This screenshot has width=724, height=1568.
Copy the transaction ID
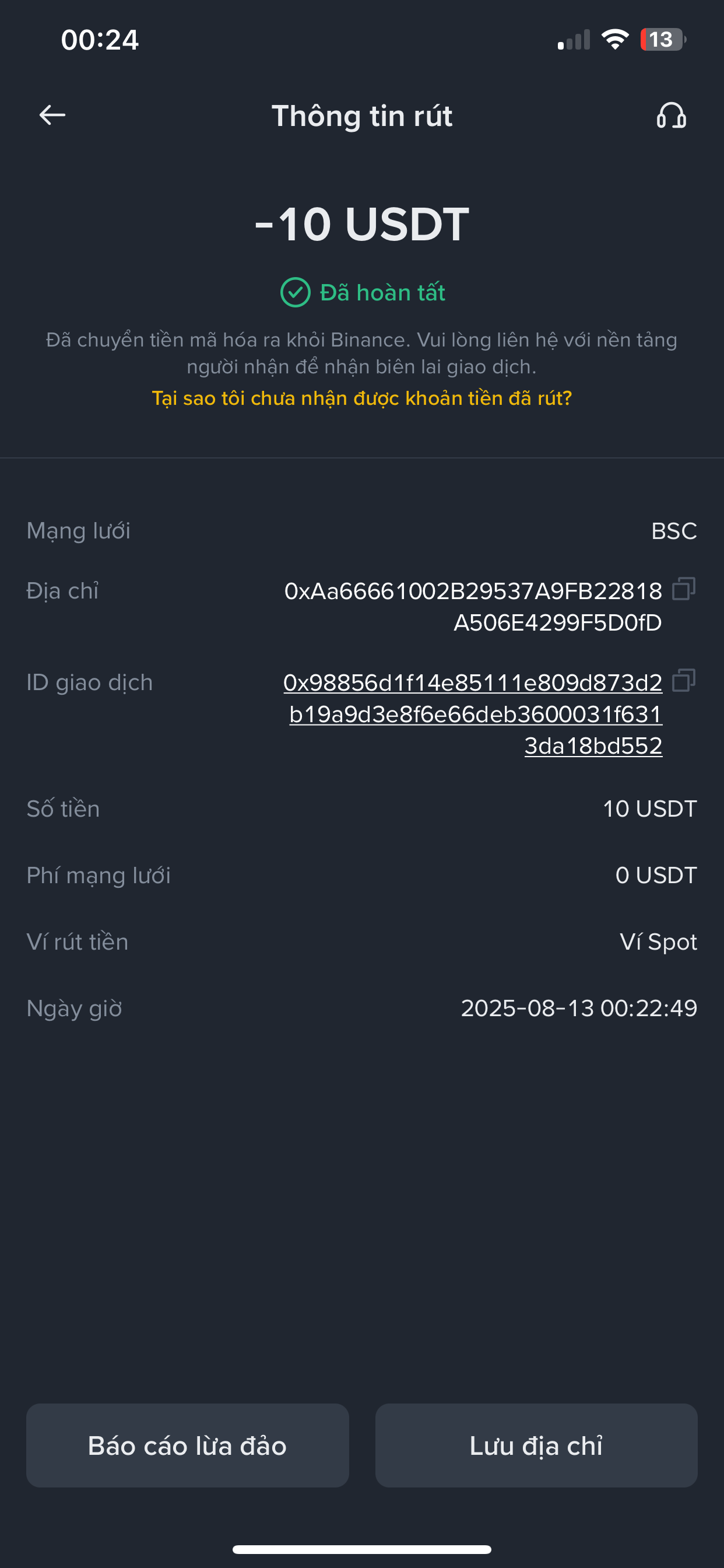click(x=683, y=681)
